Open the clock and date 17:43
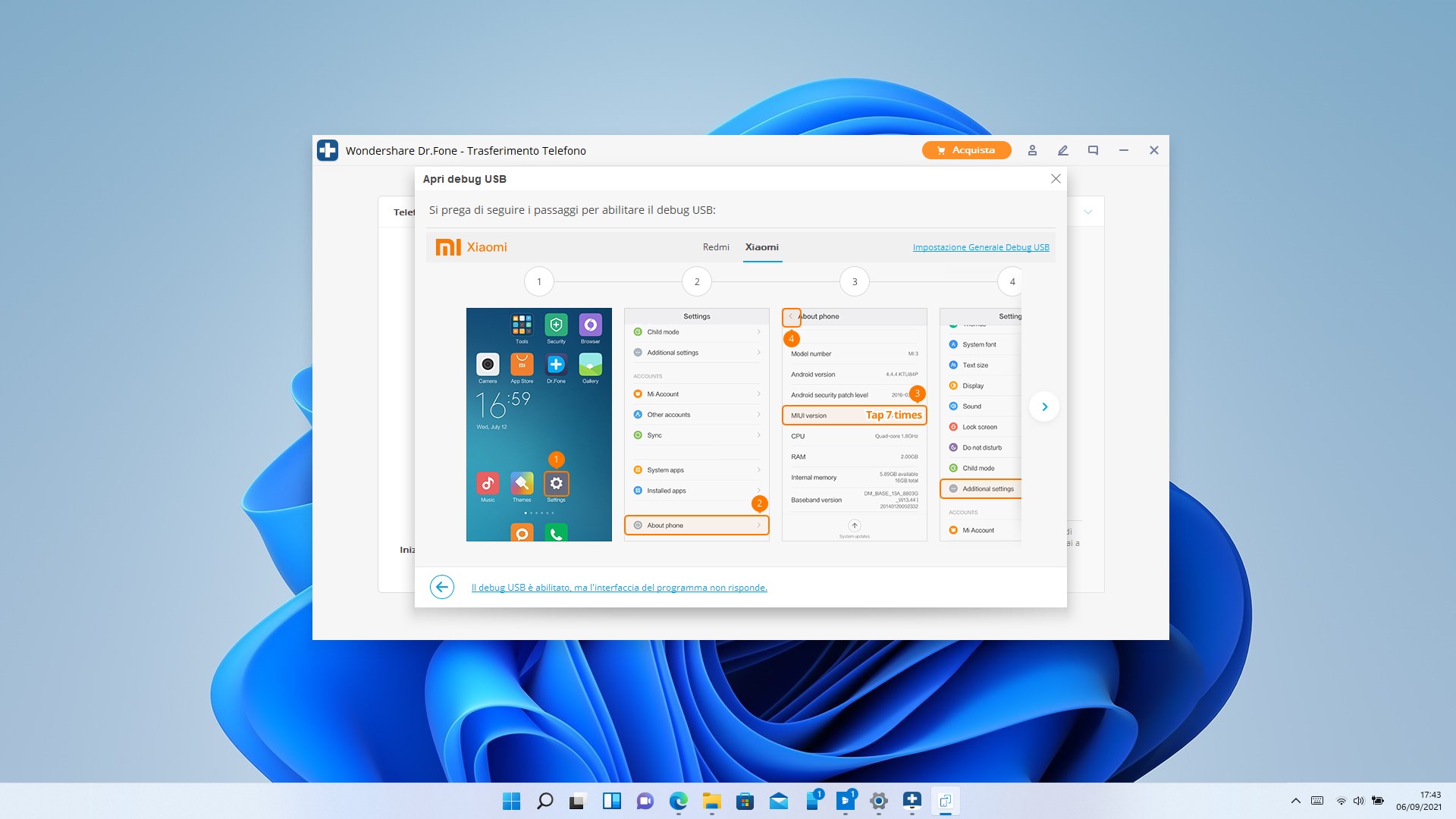Image resolution: width=1456 pixels, height=819 pixels. 1419,801
